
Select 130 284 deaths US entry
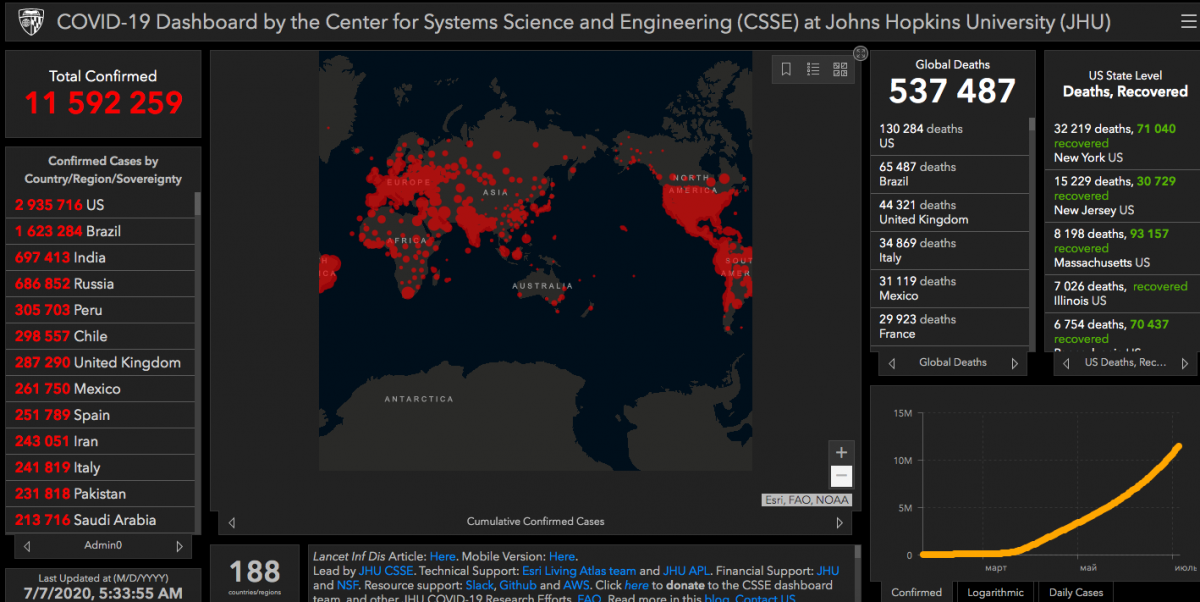950,136
